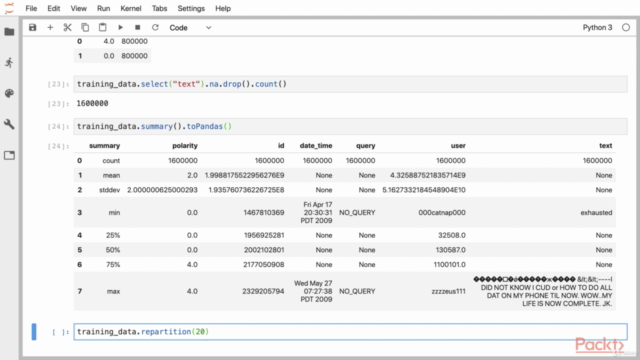The width and height of the screenshot is (640, 360).
Task: Click the max id value 2329205794
Action: [263, 291]
